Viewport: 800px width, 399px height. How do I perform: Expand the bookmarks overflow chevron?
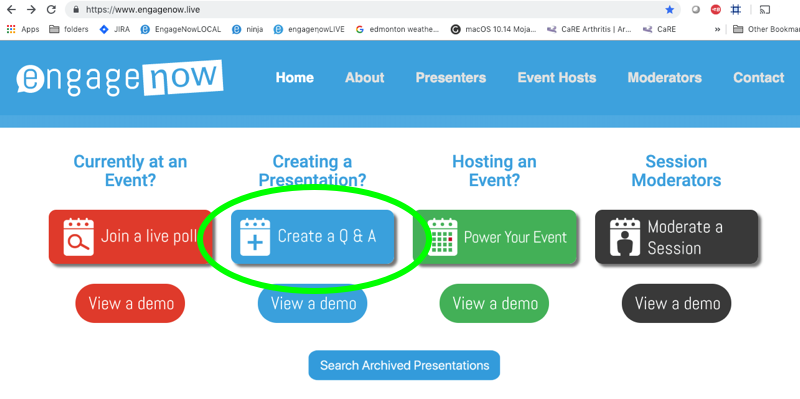(717, 29)
